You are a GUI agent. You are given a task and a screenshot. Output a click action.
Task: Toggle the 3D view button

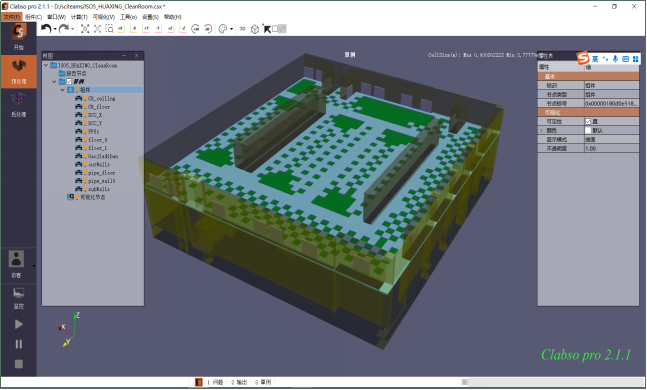(243, 28)
